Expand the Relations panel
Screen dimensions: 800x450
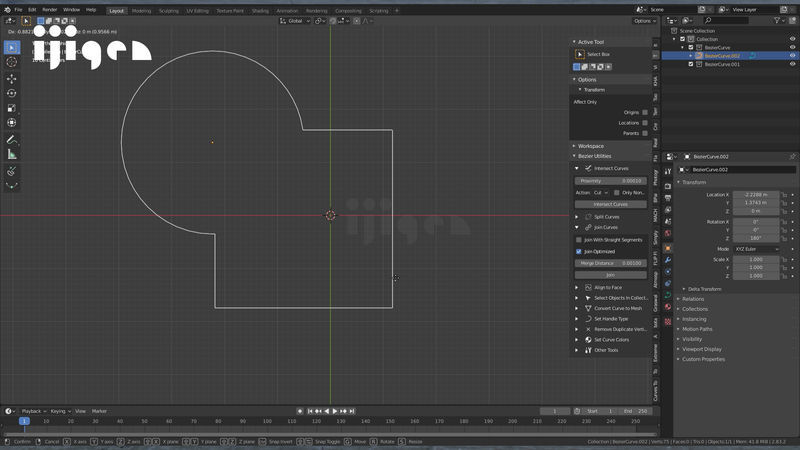(x=692, y=299)
